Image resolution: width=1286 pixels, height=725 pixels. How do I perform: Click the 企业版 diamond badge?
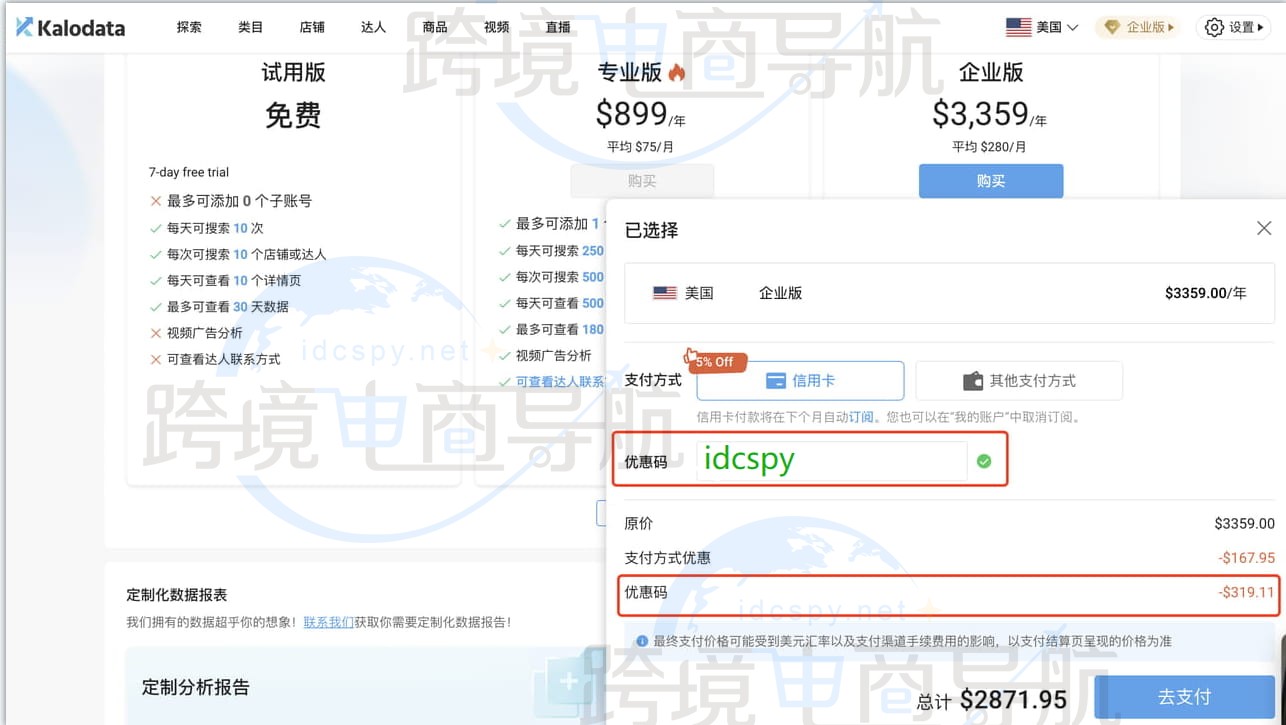point(1138,27)
